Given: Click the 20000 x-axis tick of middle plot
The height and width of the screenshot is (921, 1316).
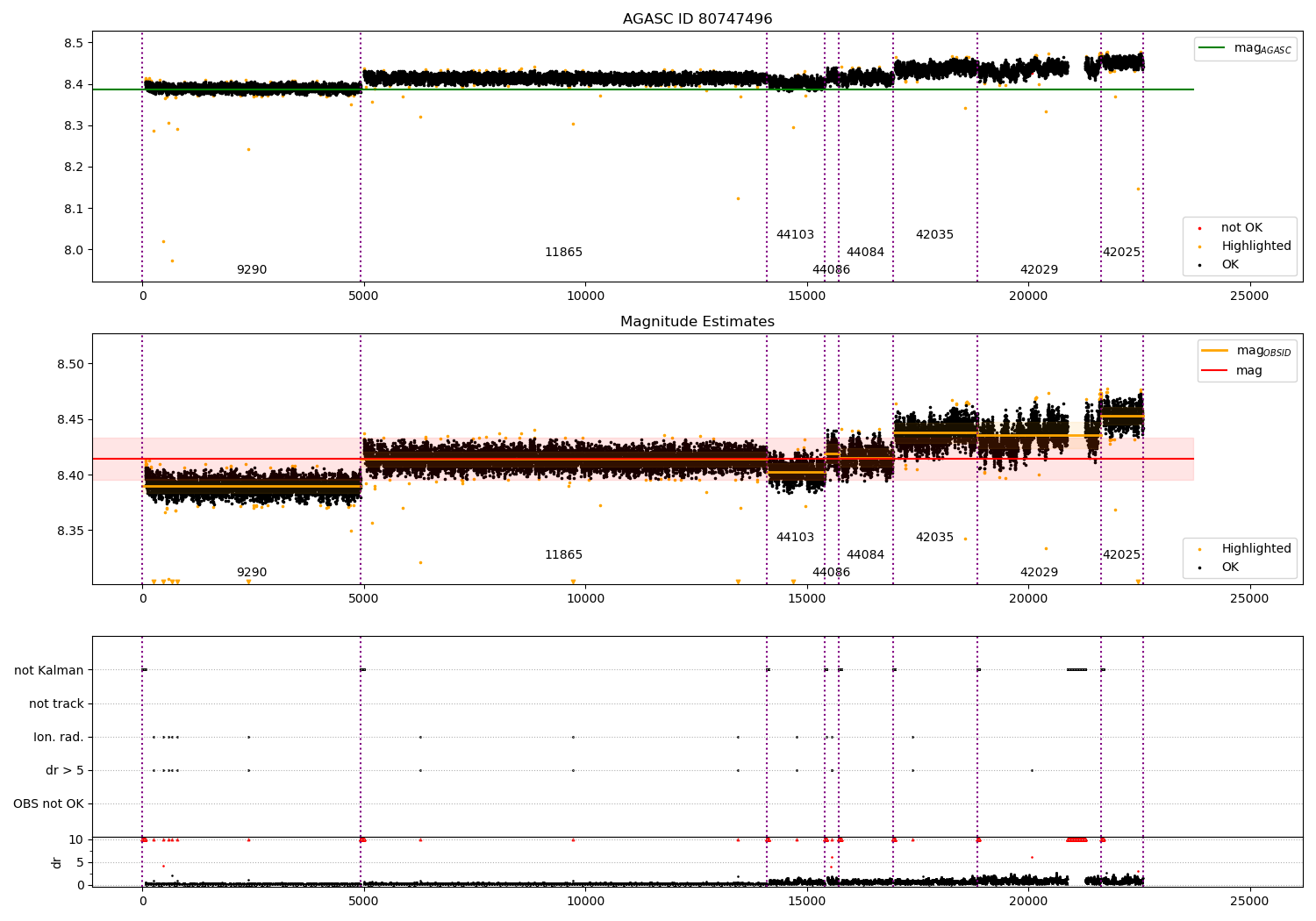Looking at the screenshot, I should point(1028,598).
